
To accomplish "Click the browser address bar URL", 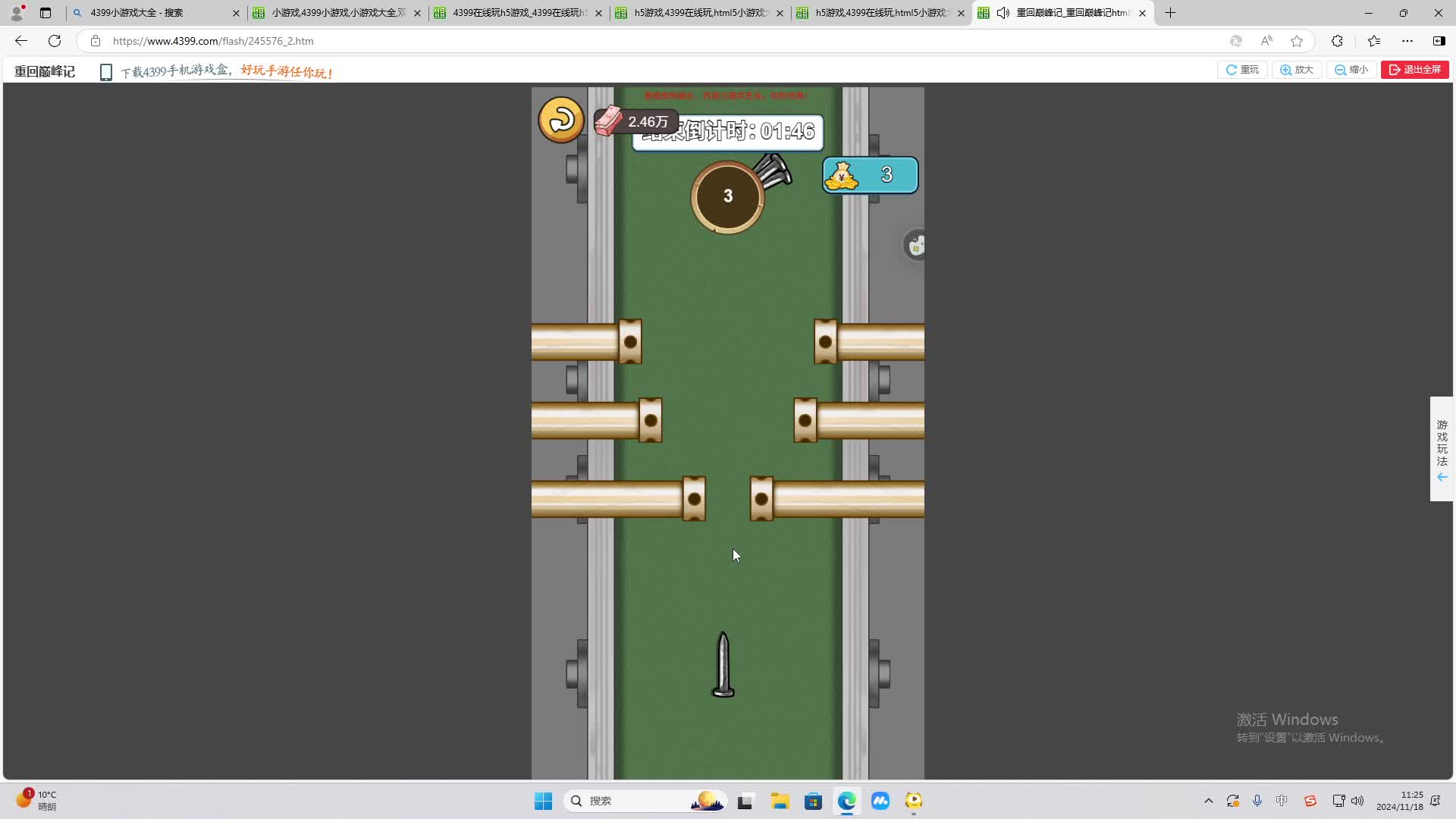I will pyautogui.click(x=213, y=41).
